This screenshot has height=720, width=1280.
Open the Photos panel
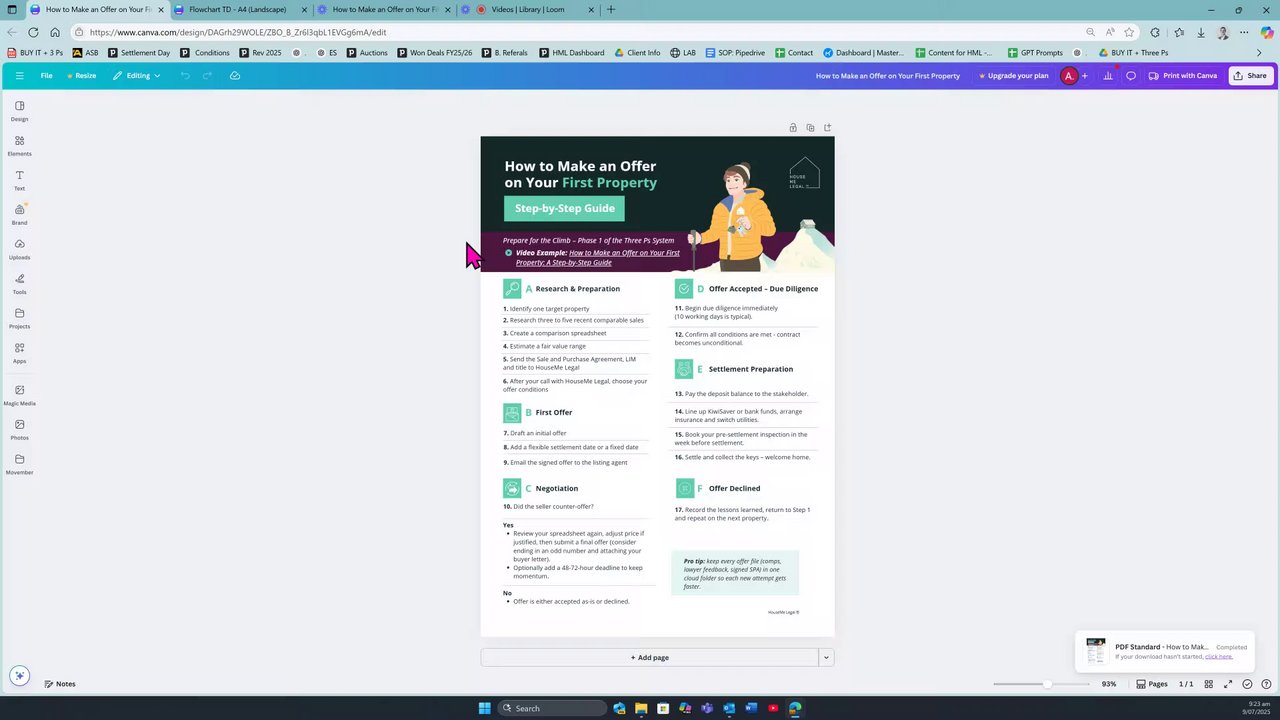[x=19, y=430]
